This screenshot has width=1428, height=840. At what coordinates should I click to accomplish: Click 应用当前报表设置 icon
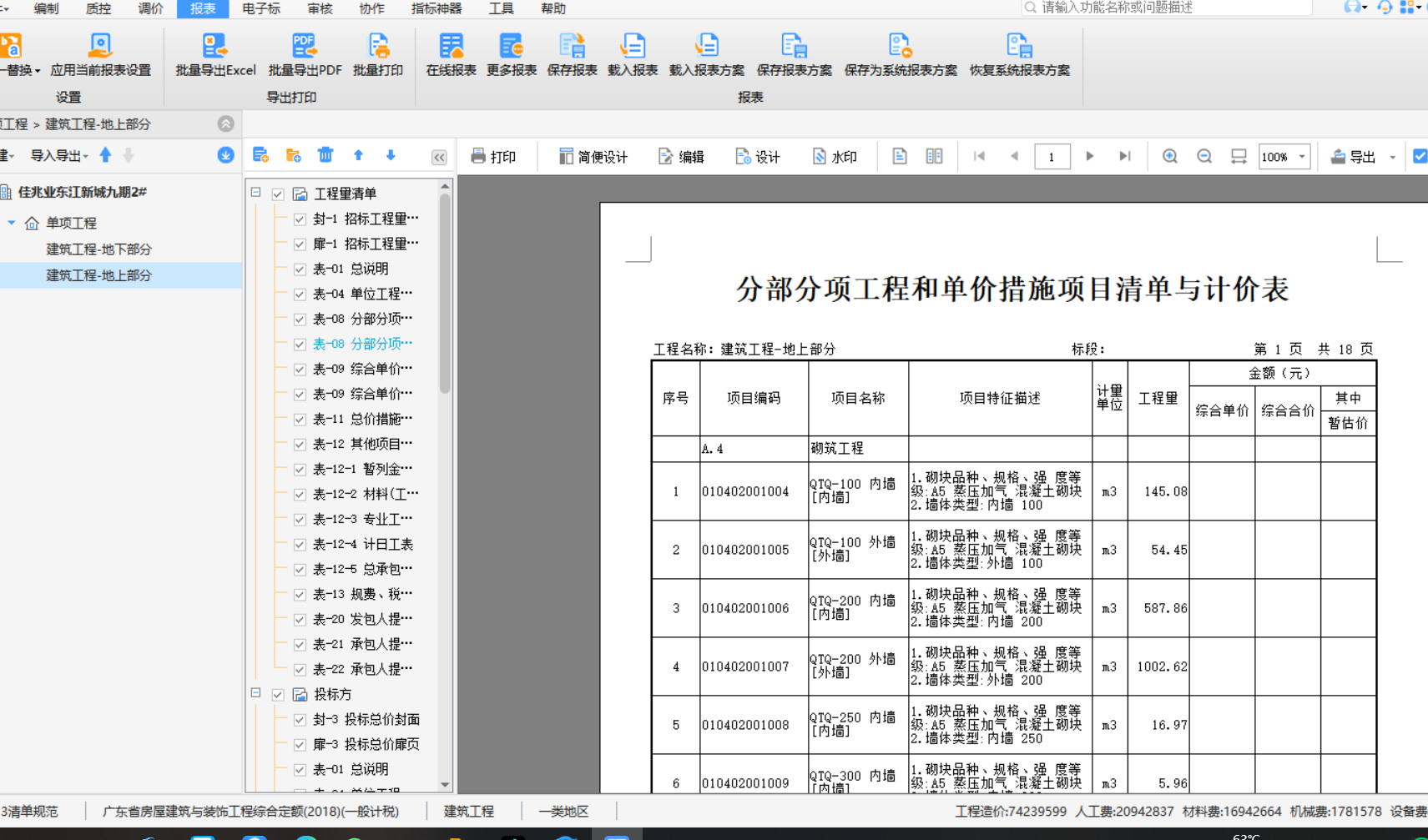pyautogui.click(x=100, y=45)
